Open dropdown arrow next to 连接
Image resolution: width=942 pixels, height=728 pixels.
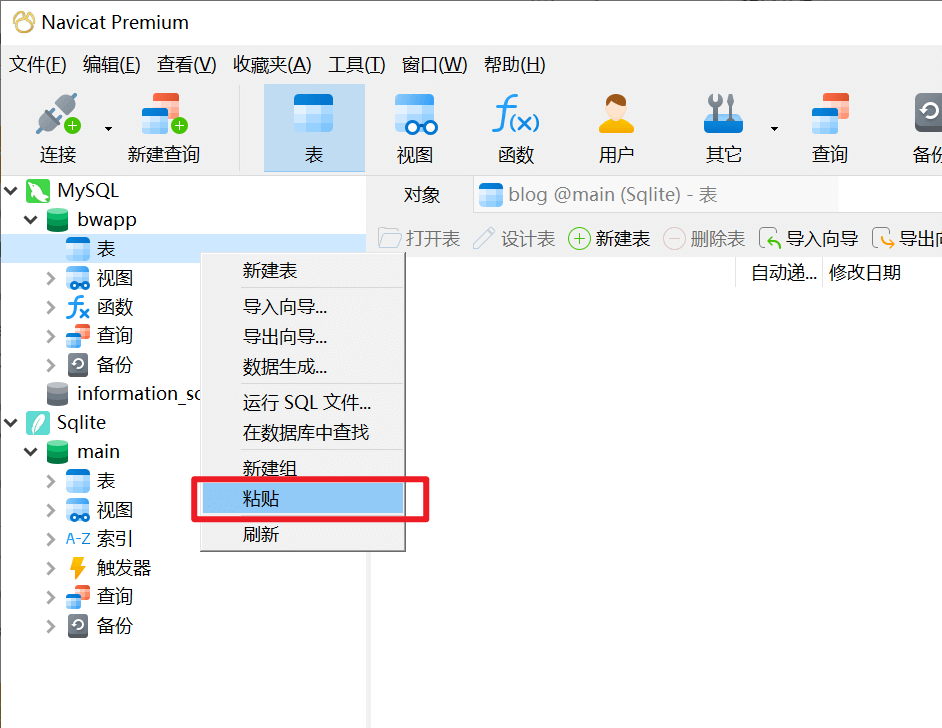coord(108,129)
